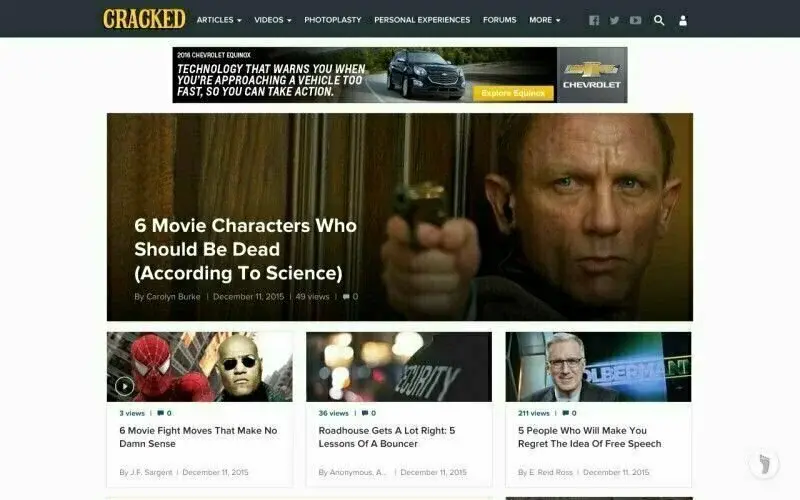This screenshot has height=500, width=800.
Task: Expand the Articles dropdown menu
Action: click(x=219, y=20)
